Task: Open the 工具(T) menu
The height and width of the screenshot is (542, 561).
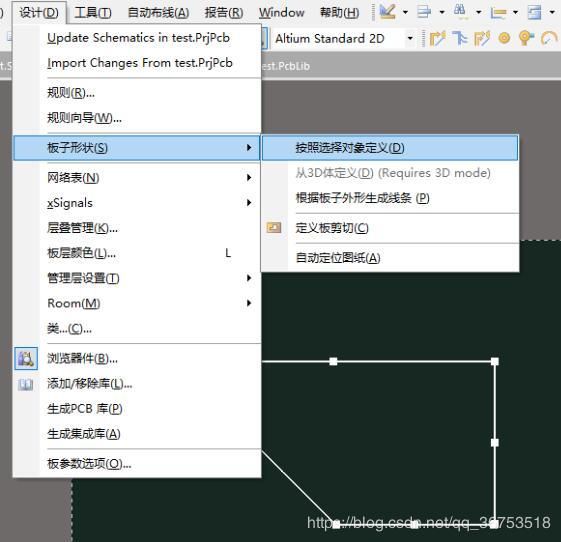Action: 93,13
